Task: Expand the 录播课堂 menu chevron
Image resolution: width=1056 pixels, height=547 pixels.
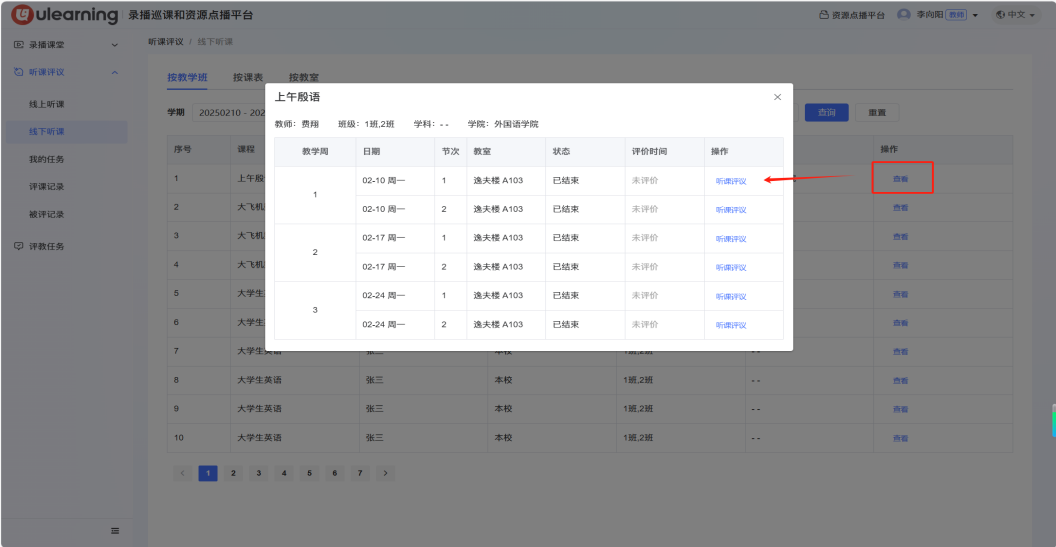Action: tap(114, 45)
